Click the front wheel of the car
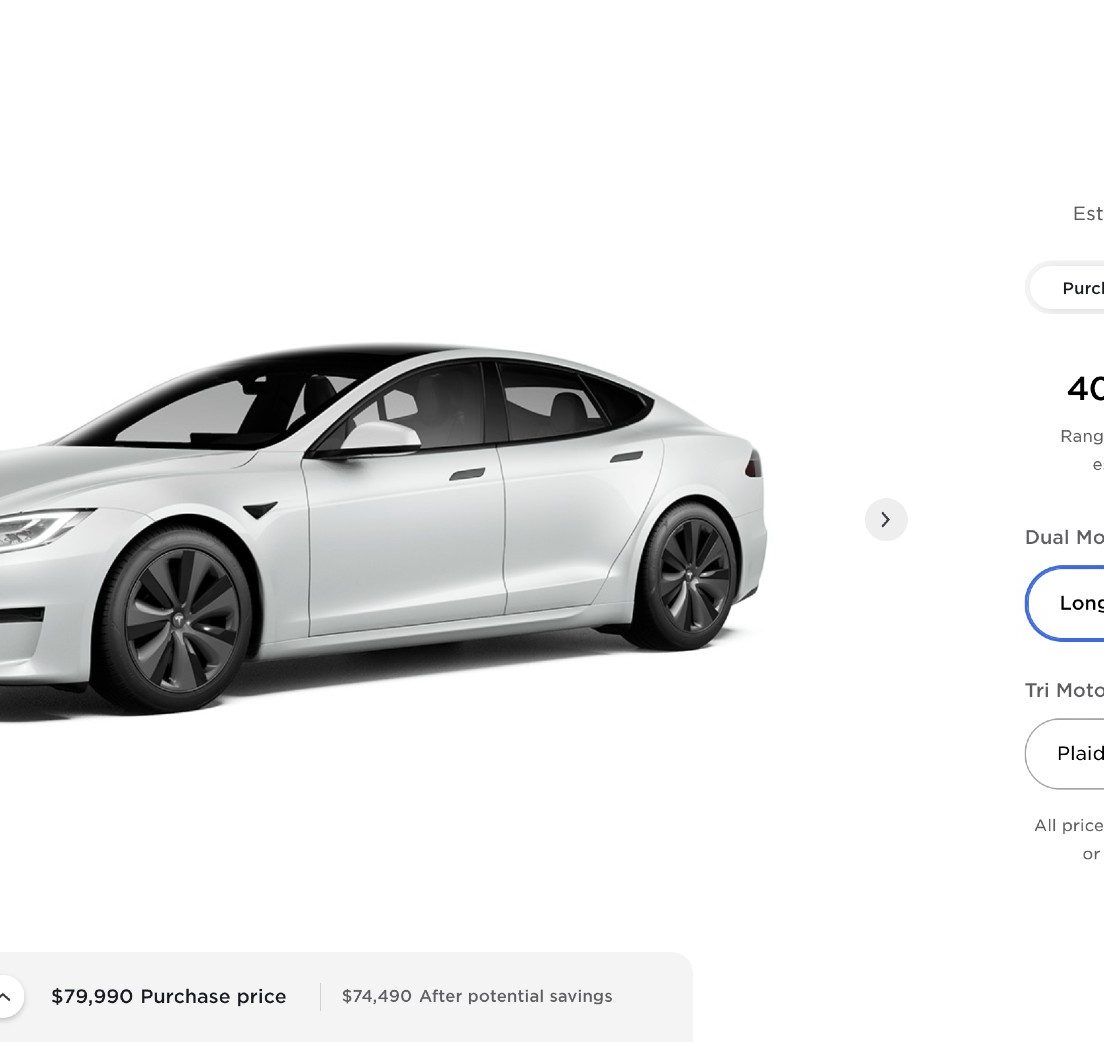The width and height of the screenshot is (1104, 1042). tap(180, 620)
